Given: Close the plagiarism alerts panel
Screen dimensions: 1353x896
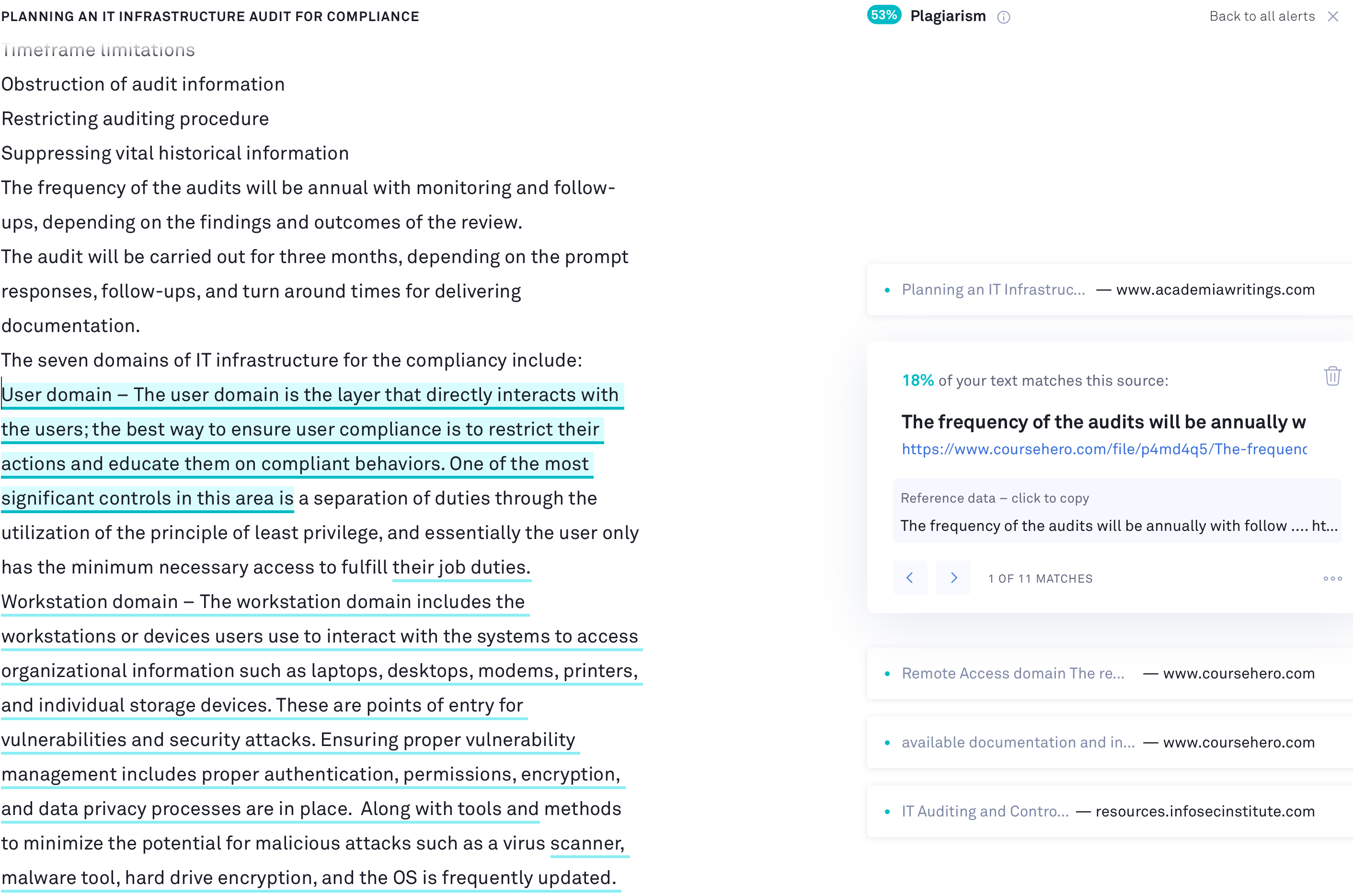Looking at the screenshot, I should (x=1333, y=17).
